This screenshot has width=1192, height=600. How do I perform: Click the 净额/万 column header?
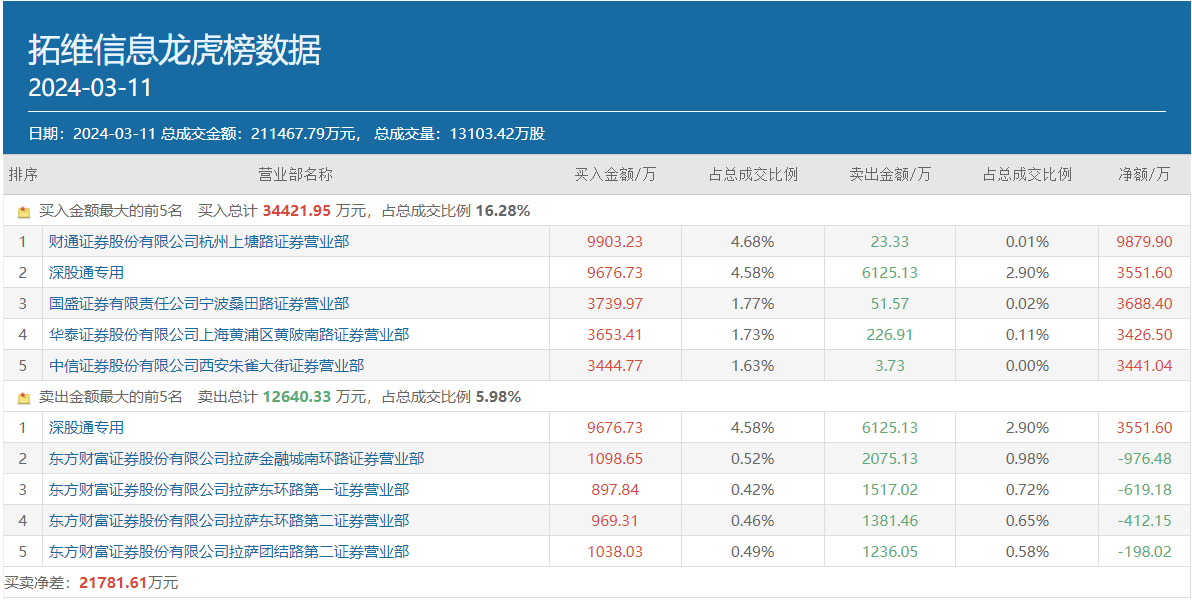[1144, 174]
